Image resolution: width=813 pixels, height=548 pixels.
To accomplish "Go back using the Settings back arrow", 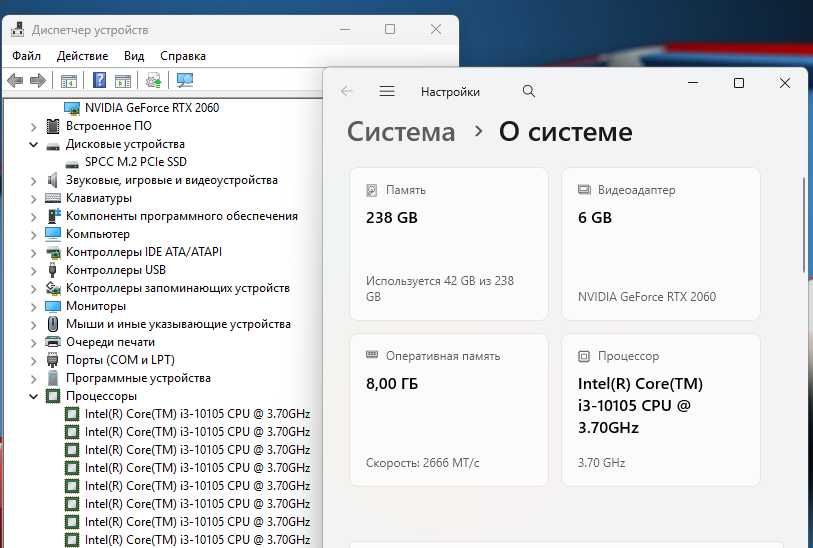I will click(x=346, y=91).
